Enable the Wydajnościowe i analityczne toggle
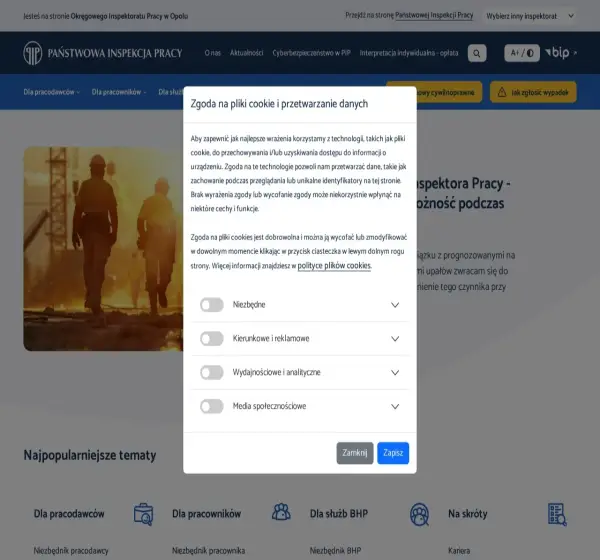This screenshot has height=560, width=600. [x=212, y=372]
